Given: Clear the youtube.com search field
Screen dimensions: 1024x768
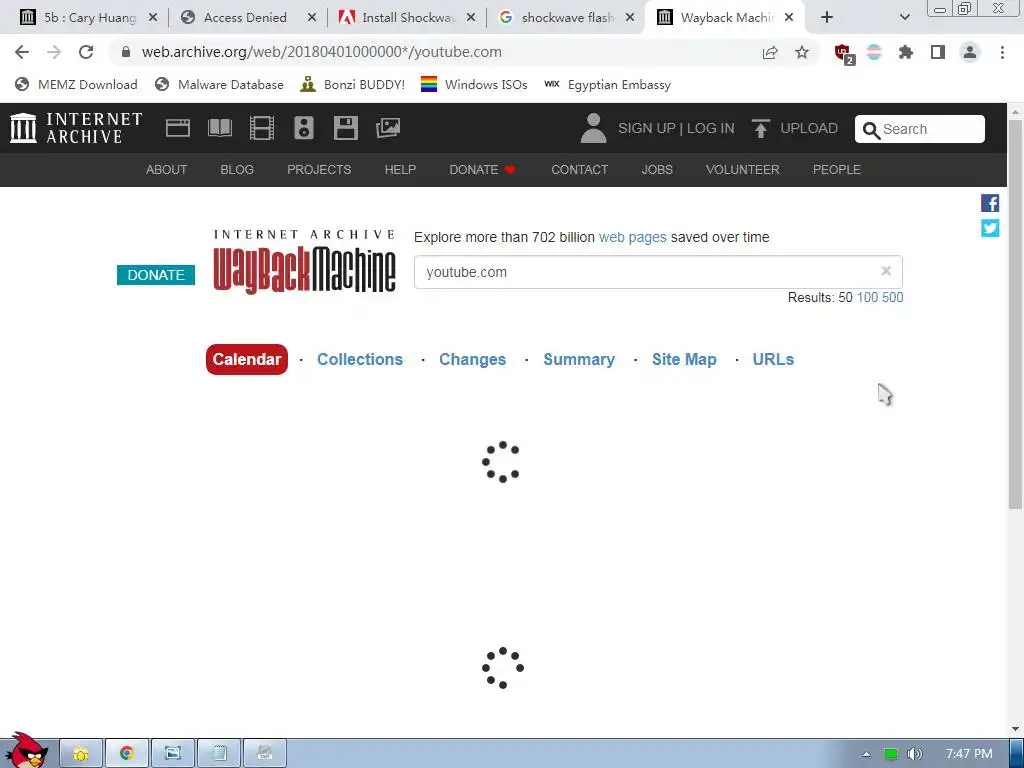Looking at the screenshot, I should (886, 271).
